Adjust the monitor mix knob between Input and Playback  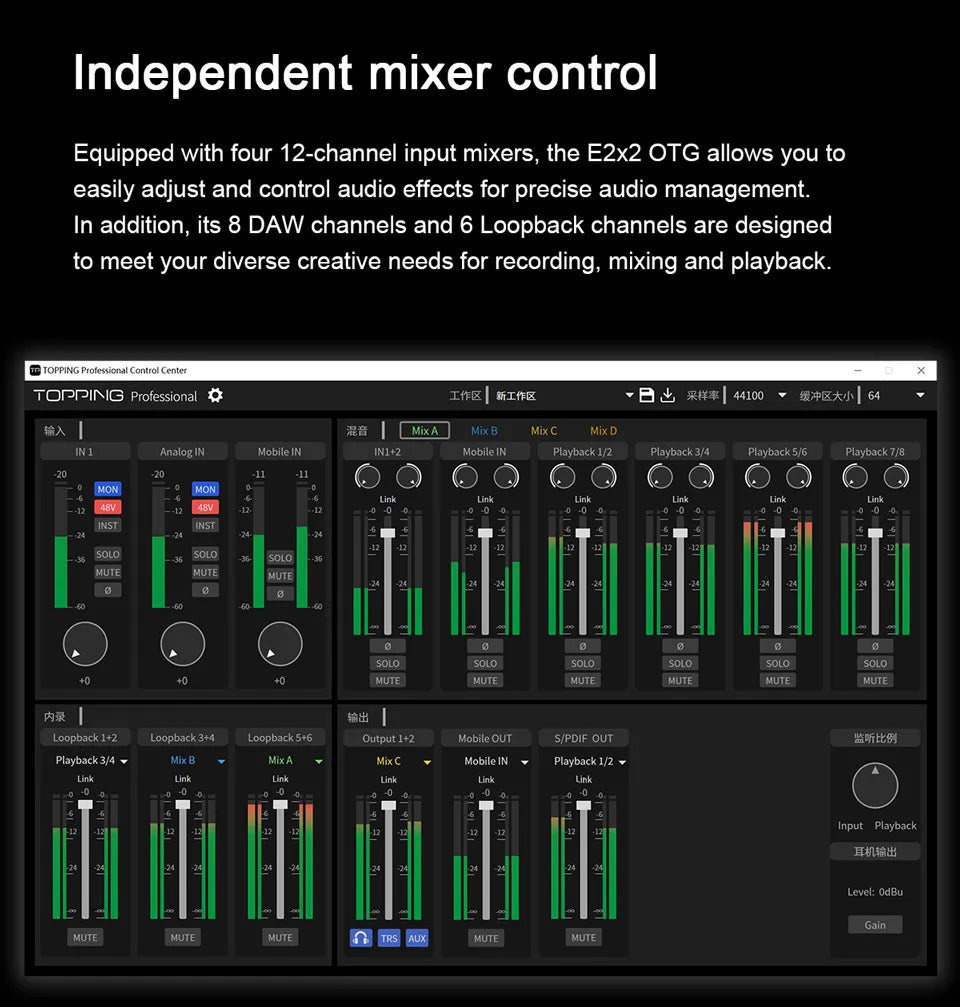pos(875,787)
